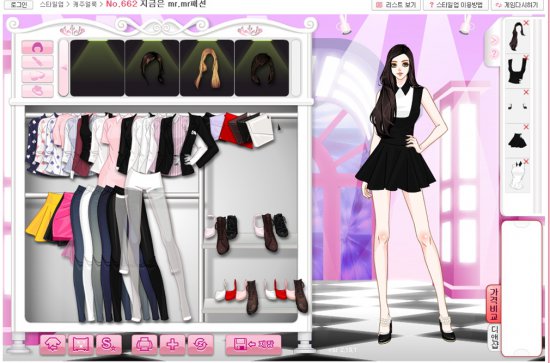Click the S star button in bottom toolbar

pos(109,344)
